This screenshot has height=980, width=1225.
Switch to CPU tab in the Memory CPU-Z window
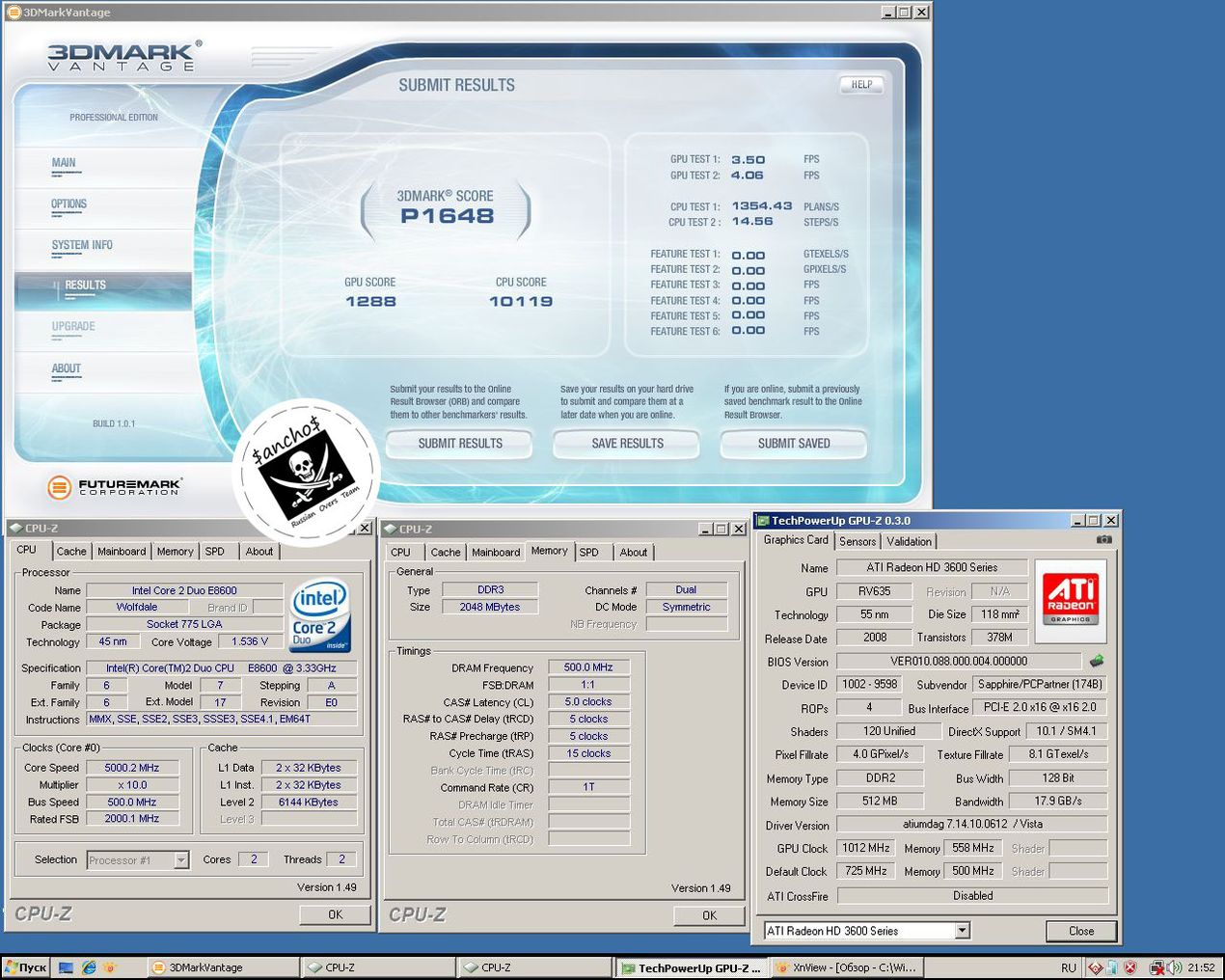[x=400, y=553]
